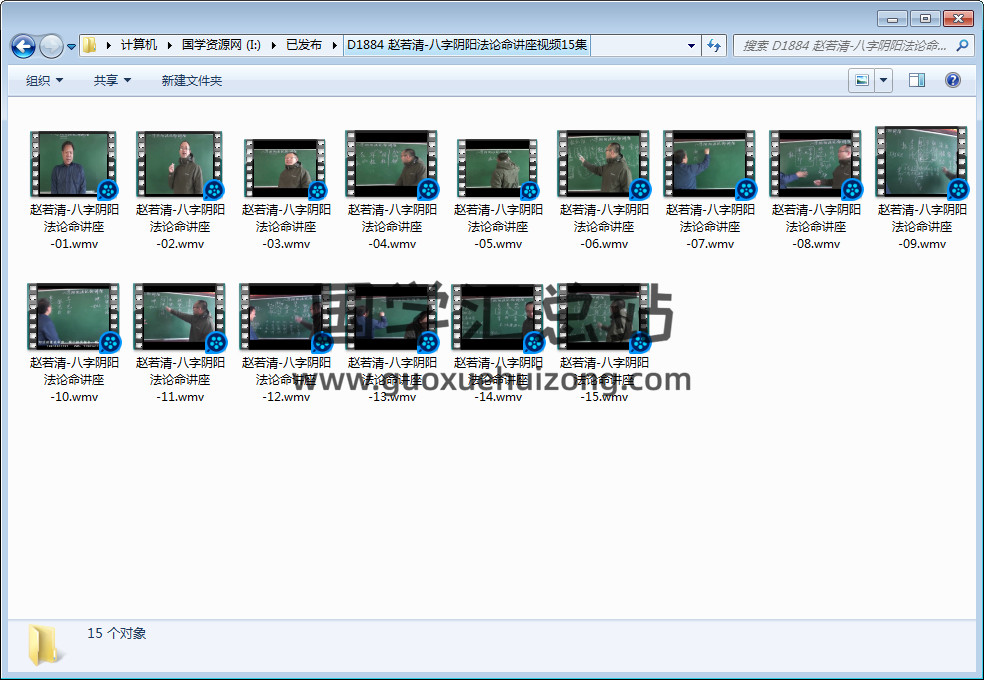Viewport: 984px width, 680px height.
Task: Click into the search input field
Action: tap(843, 45)
